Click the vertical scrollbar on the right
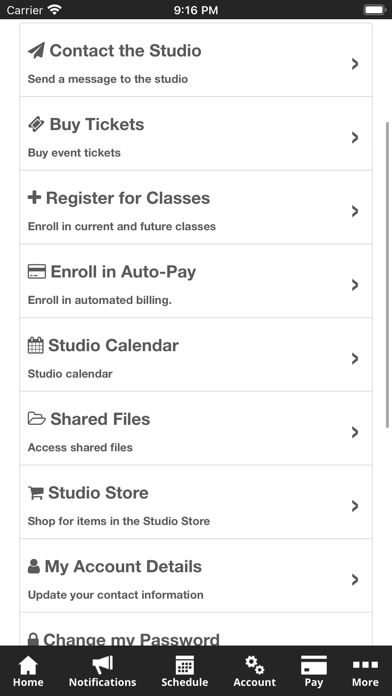Screen dimensions: 392x696 point(388,273)
